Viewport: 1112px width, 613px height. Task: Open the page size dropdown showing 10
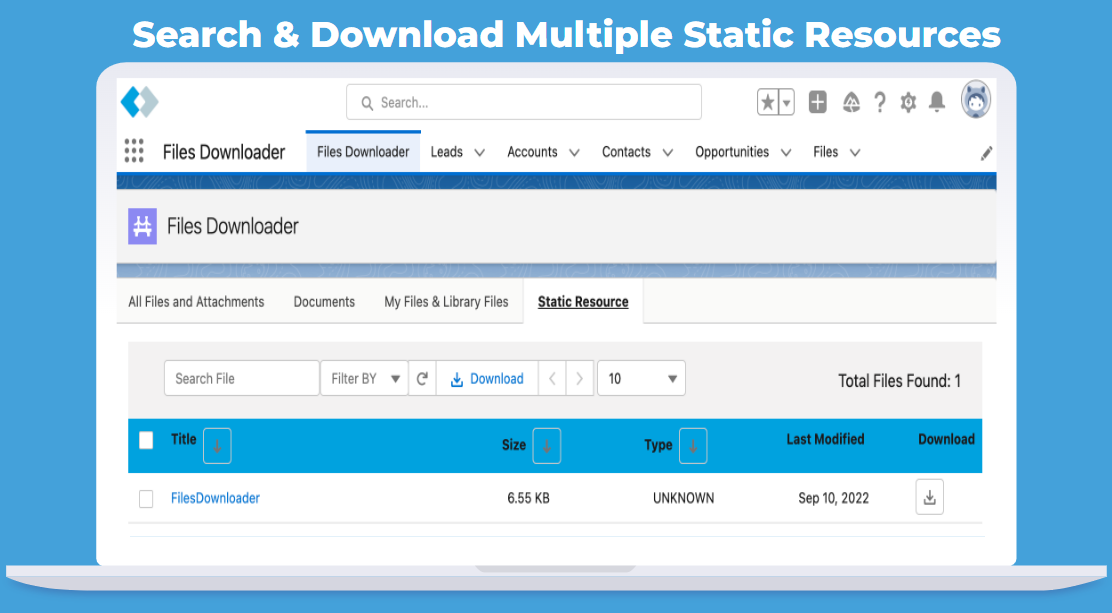point(641,379)
